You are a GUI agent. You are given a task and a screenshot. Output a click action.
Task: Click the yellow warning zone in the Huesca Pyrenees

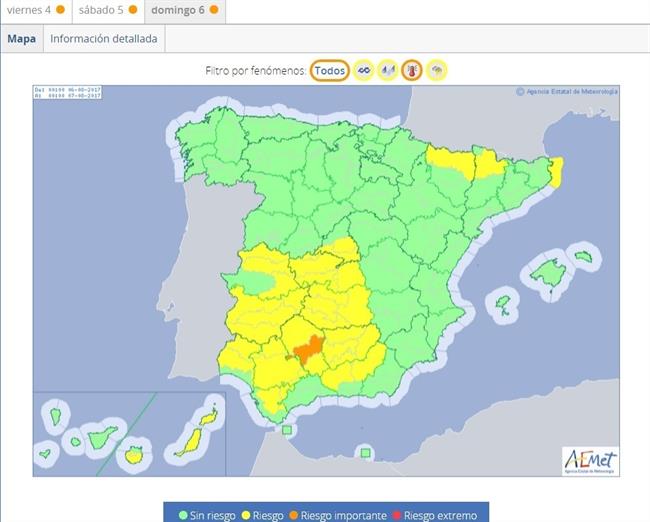coord(451,161)
